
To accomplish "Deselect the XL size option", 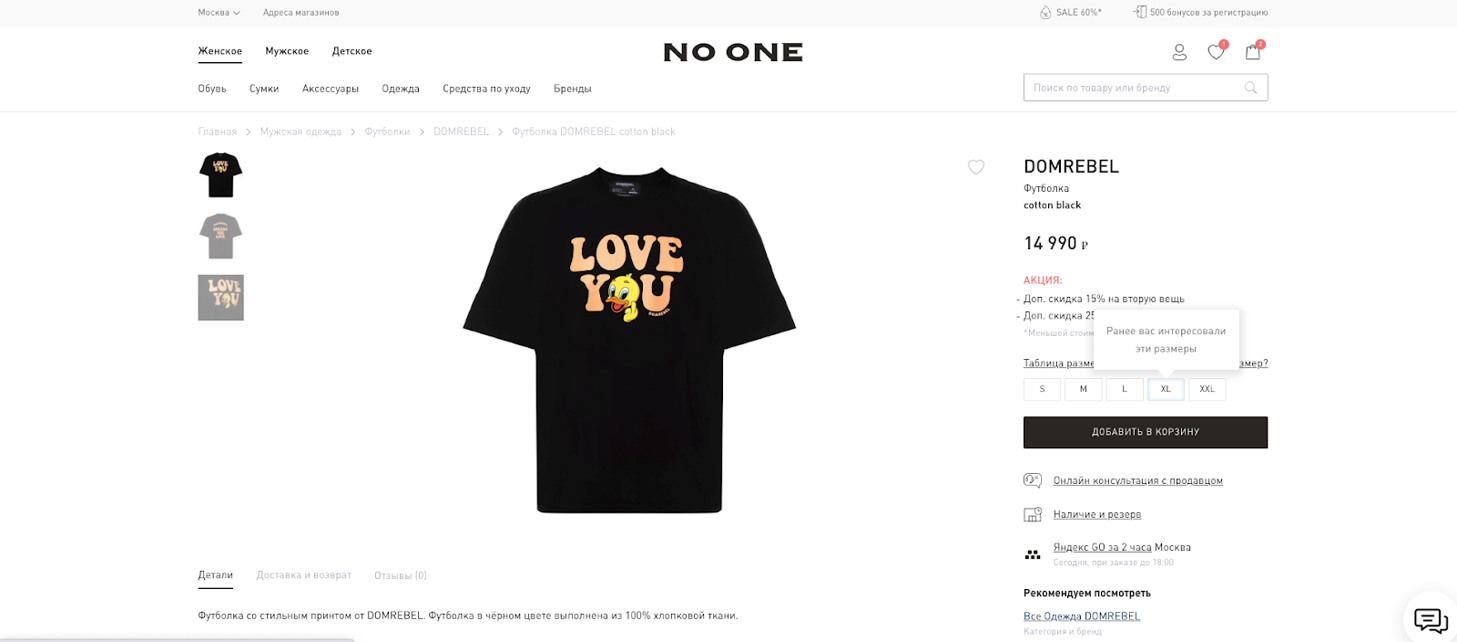I will [x=1165, y=389].
